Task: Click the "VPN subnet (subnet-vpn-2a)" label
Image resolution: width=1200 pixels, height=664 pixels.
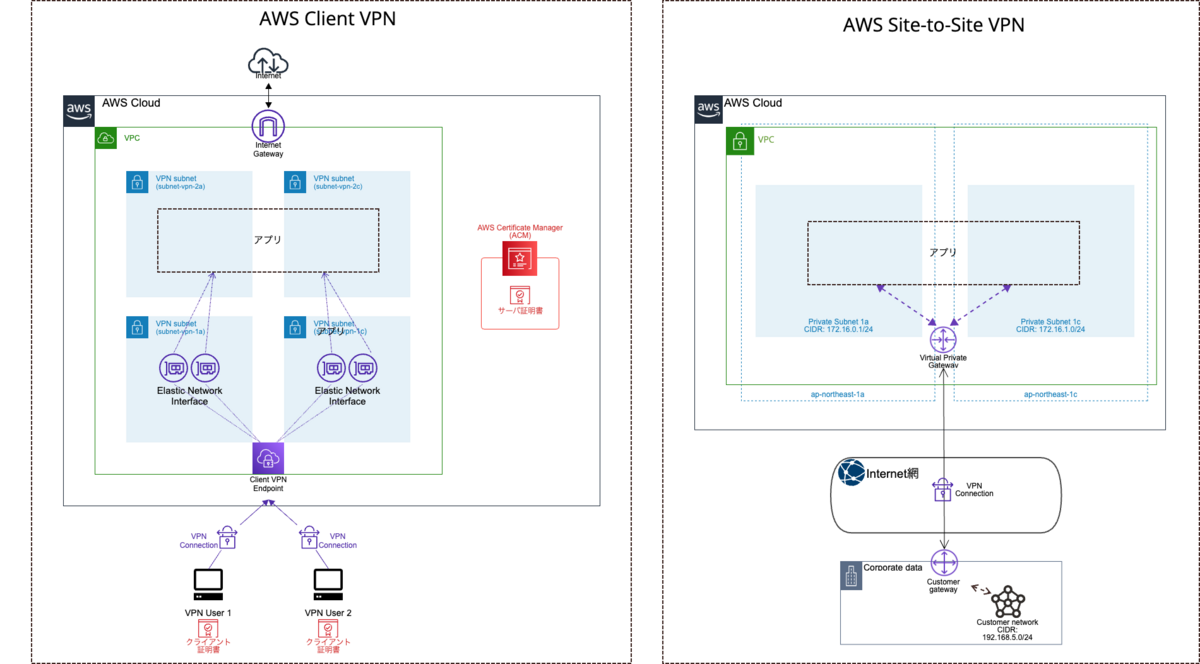Action: click(x=181, y=182)
